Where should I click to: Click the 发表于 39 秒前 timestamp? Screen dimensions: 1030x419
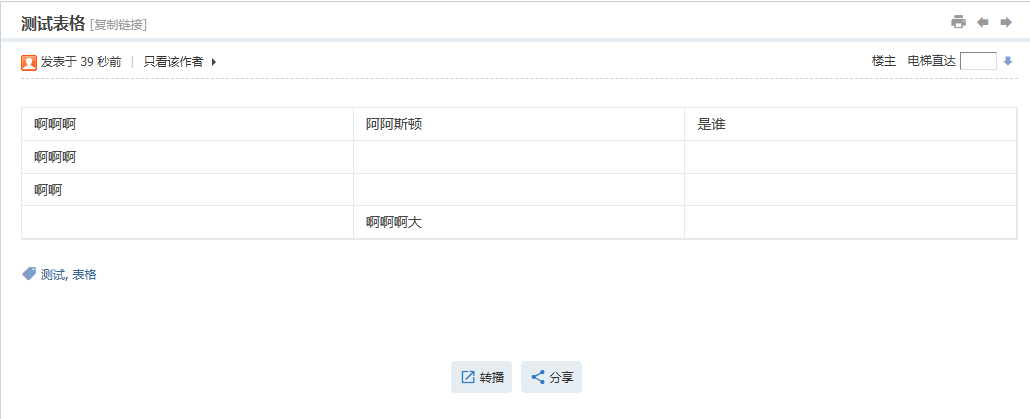[81, 62]
